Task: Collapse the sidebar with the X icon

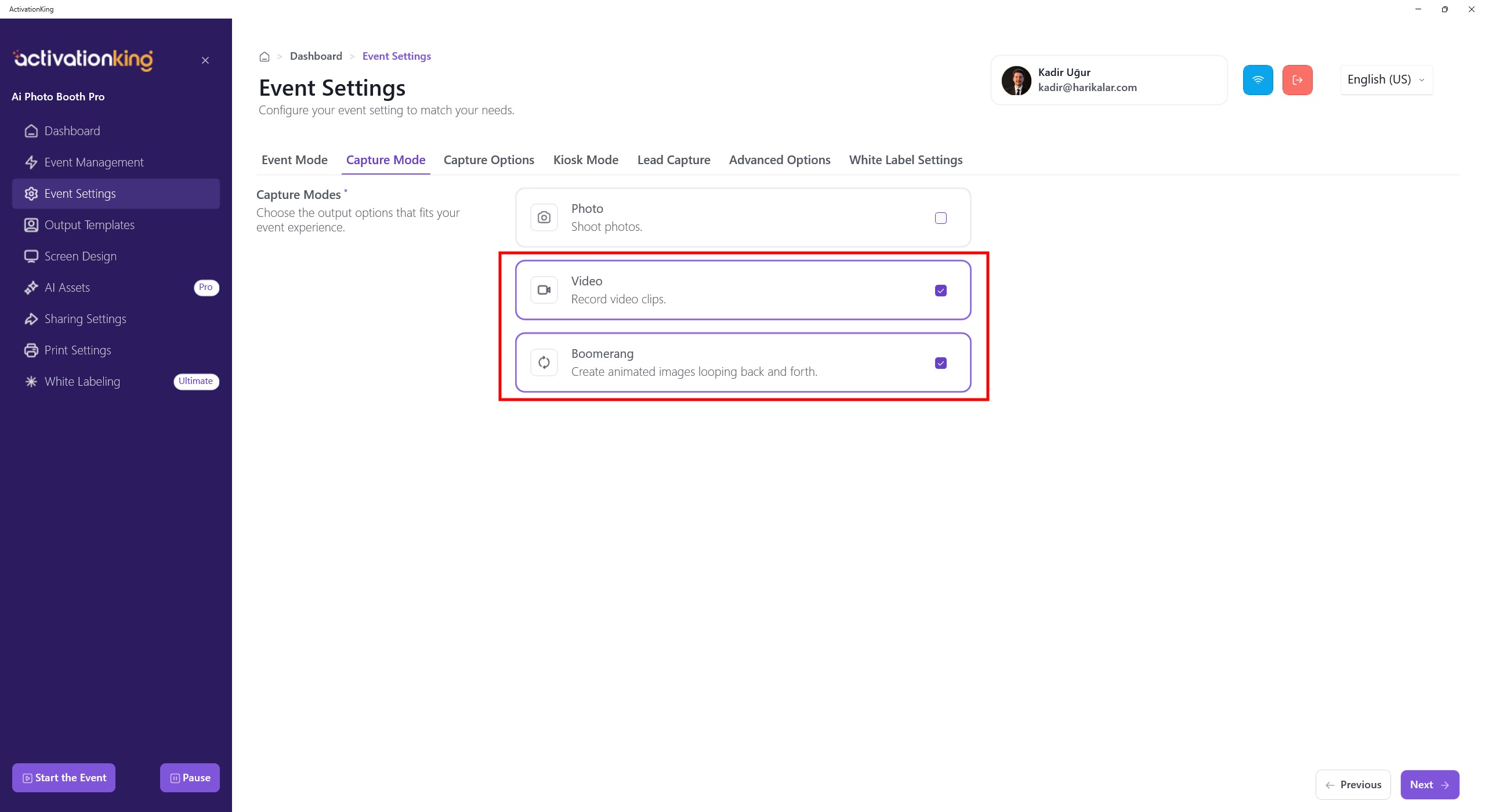Action: point(205,60)
